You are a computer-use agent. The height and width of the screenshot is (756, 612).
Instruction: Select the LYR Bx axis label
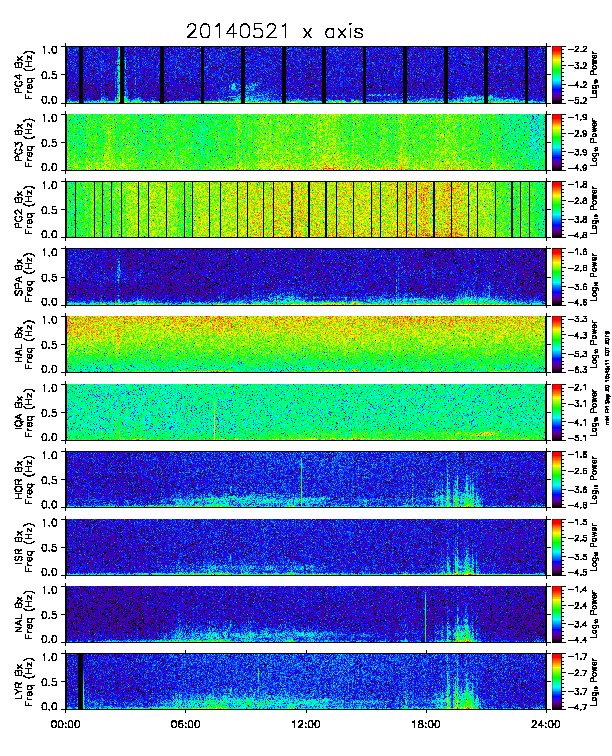tap(19, 682)
